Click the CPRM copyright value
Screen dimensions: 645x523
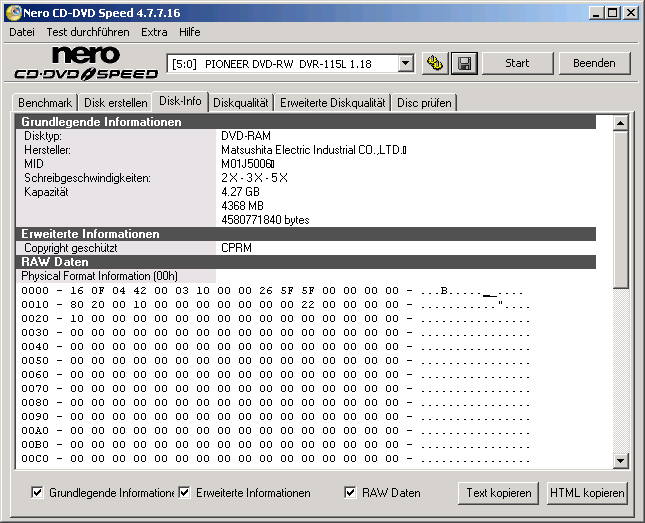click(237, 248)
